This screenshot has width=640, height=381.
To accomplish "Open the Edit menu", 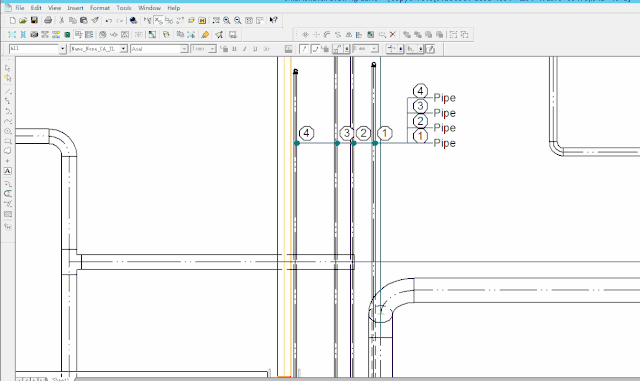I will click(x=36, y=8).
